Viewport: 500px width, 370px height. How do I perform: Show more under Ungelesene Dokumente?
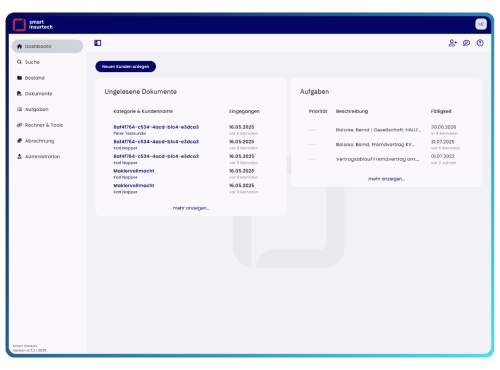(x=191, y=208)
